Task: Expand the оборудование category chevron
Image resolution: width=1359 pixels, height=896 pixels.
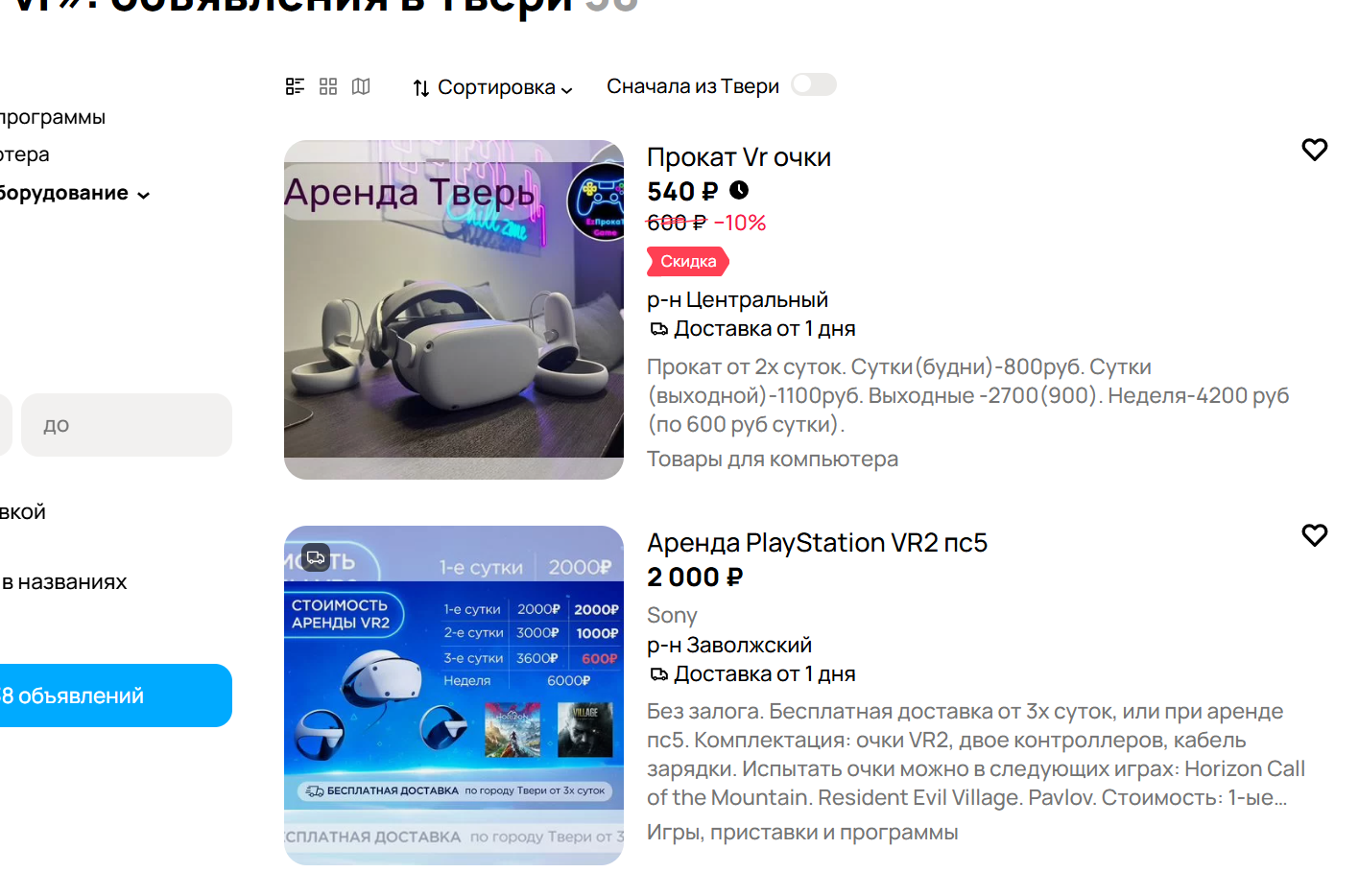Action: [144, 195]
